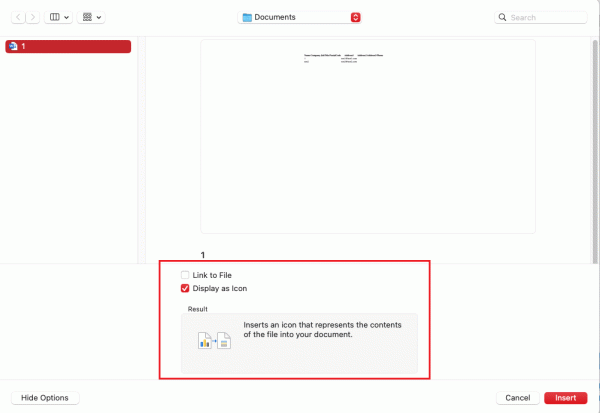Viewport: 600px width, 413px height.
Task: Click the Search field
Action: tap(541, 17)
